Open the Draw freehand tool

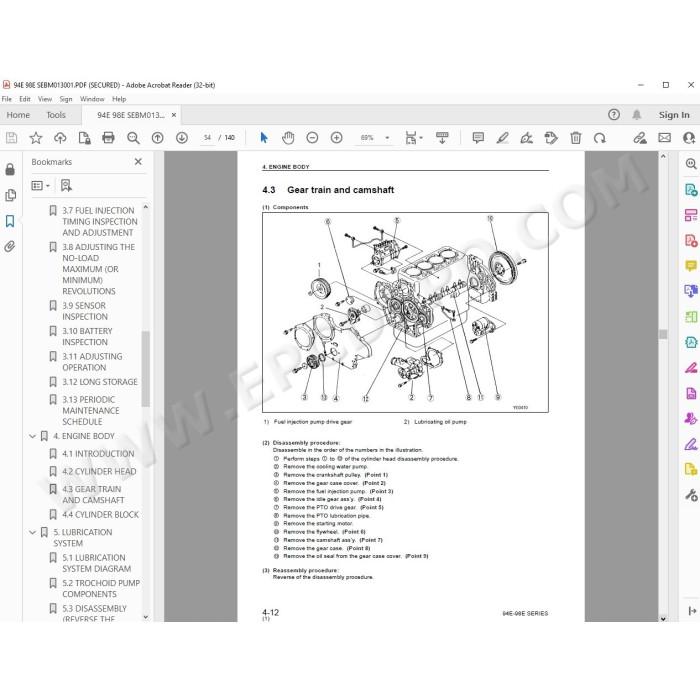(x=527, y=138)
